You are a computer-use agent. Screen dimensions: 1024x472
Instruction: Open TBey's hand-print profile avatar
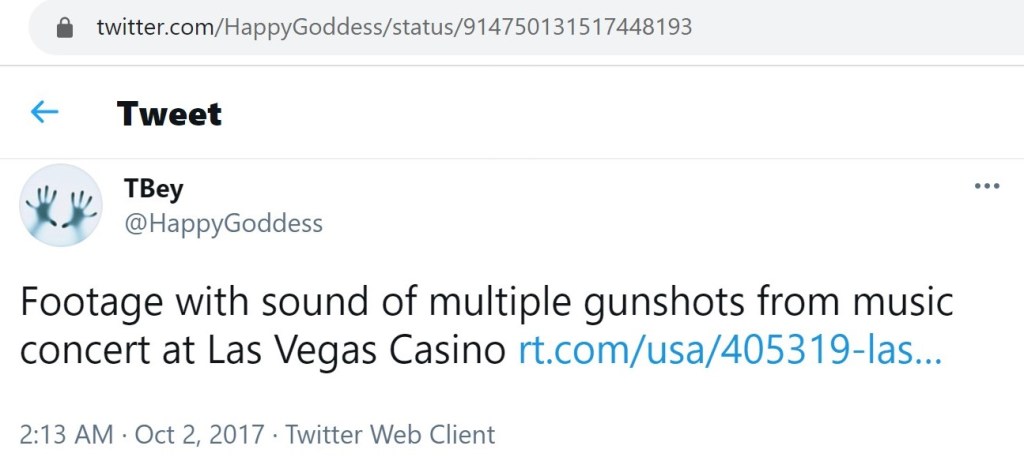[61, 205]
